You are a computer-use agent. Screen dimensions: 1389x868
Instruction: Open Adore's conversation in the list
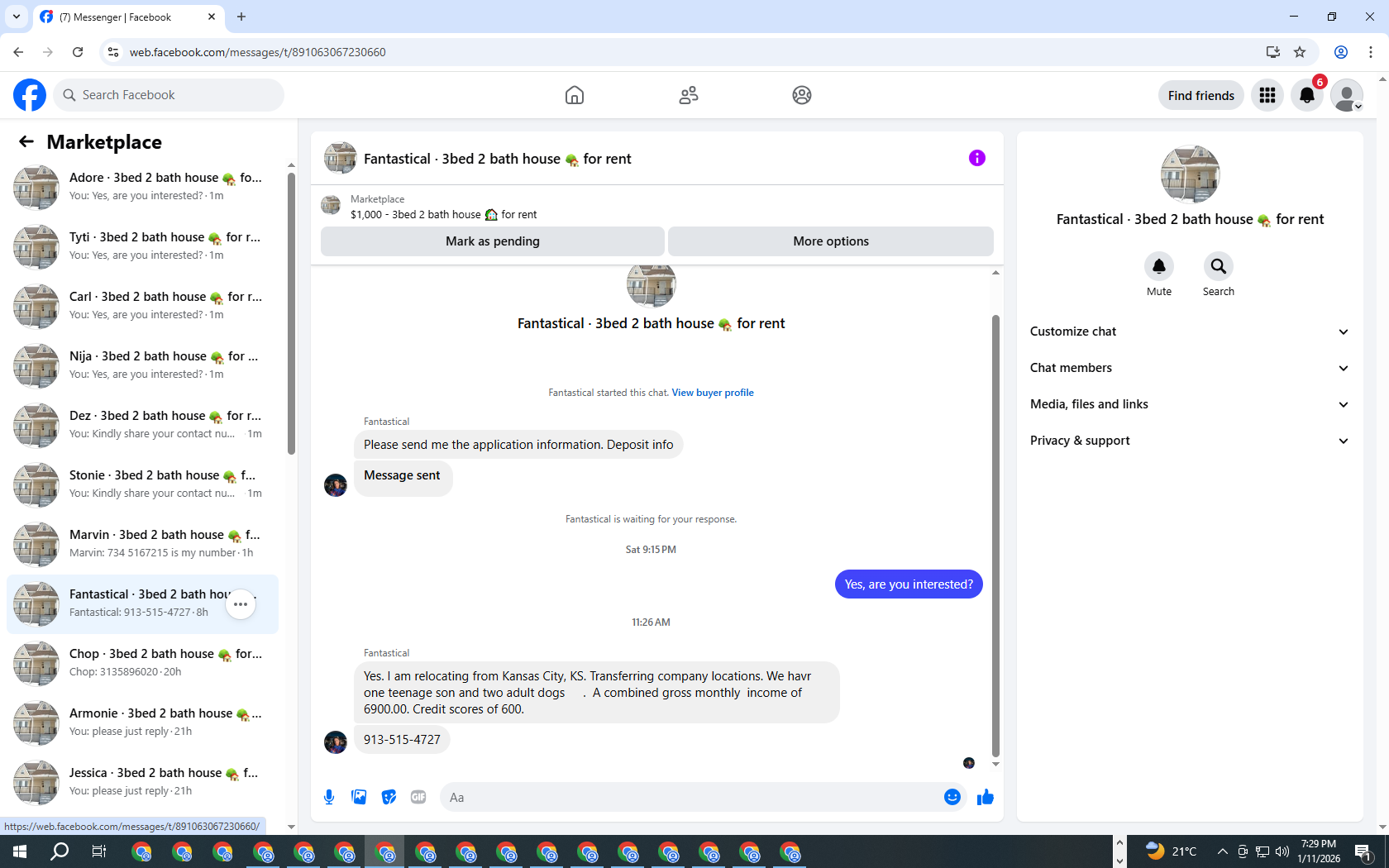click(x=142, y=187)
